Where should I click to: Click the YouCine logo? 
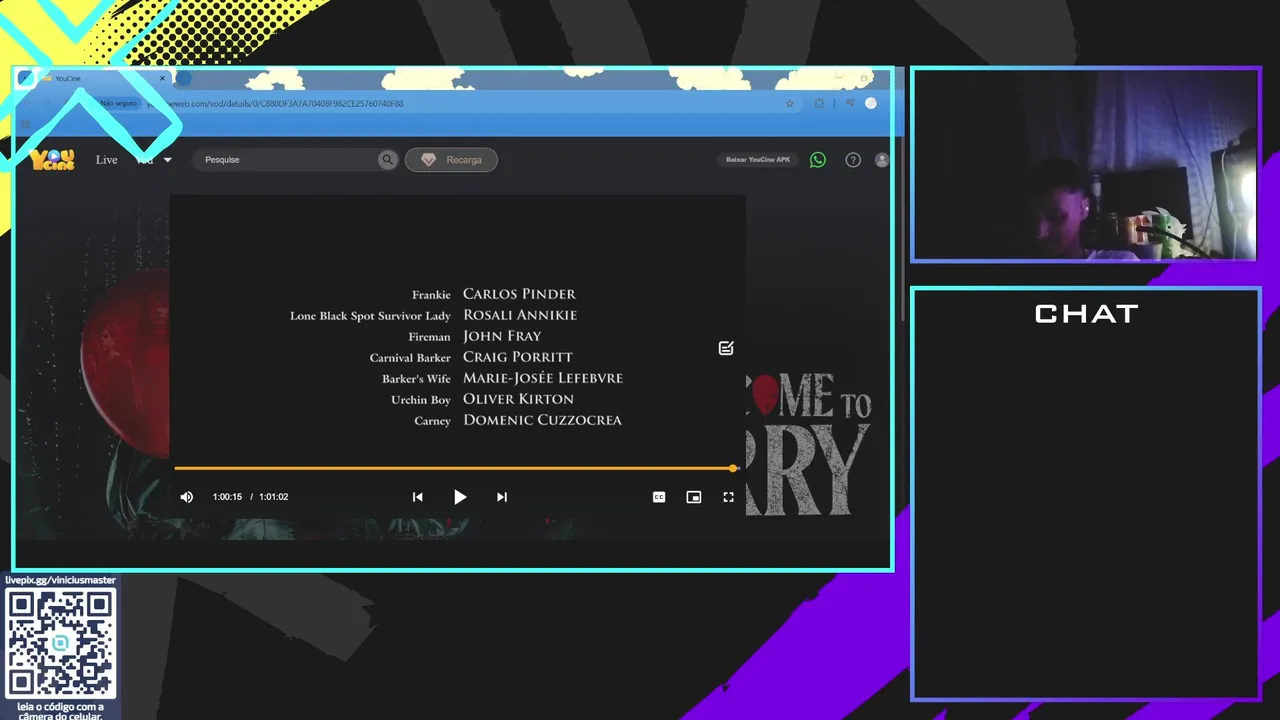point(52,160)
